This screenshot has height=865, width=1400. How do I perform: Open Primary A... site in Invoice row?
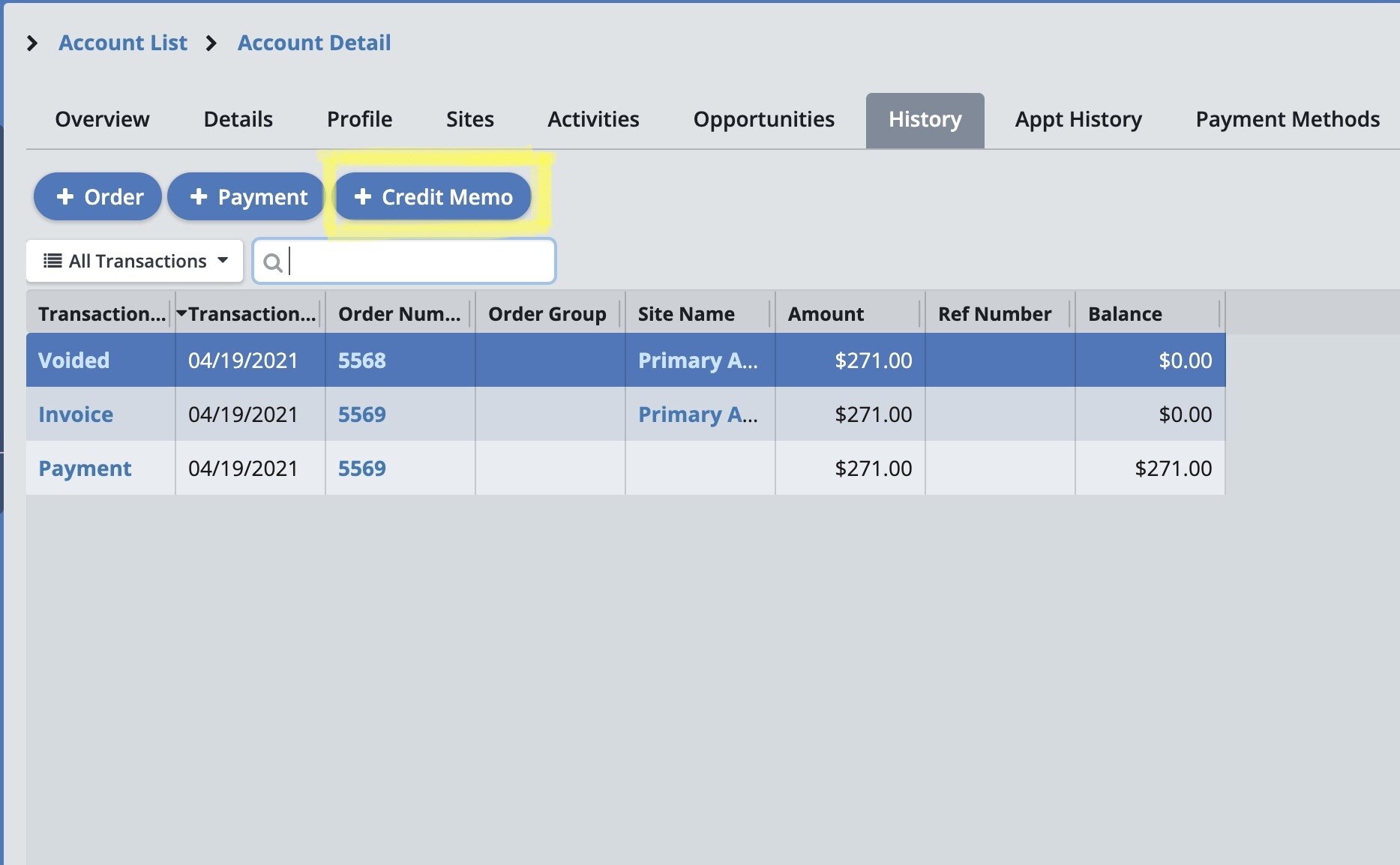697,415
